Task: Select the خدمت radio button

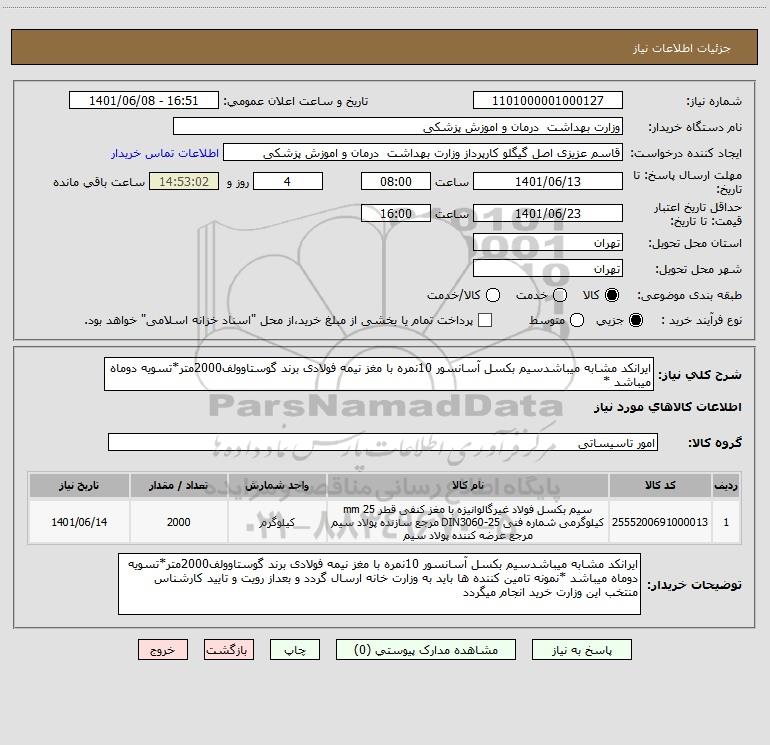Action: click(560, 295)
